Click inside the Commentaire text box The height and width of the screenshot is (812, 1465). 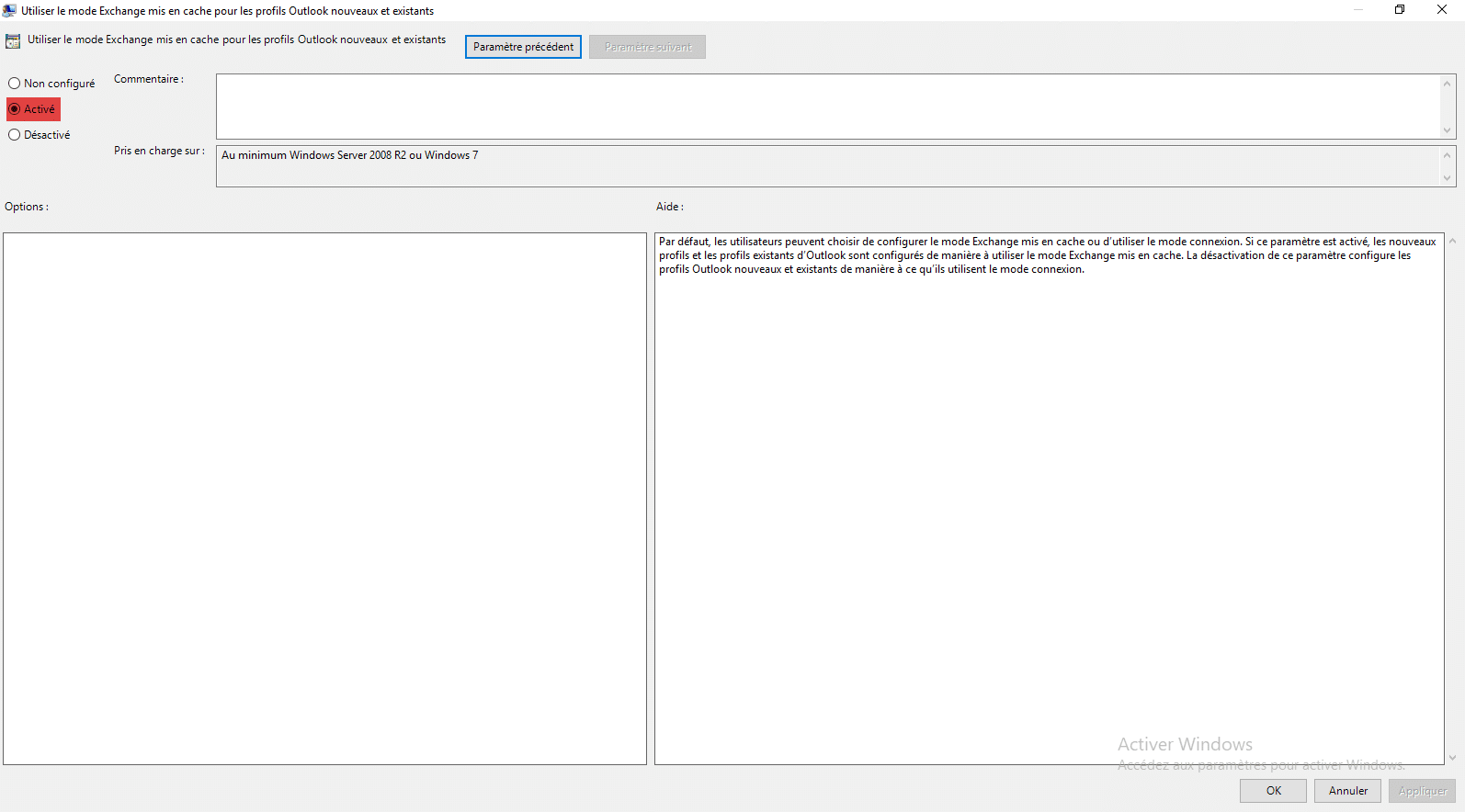click(827, 107)
